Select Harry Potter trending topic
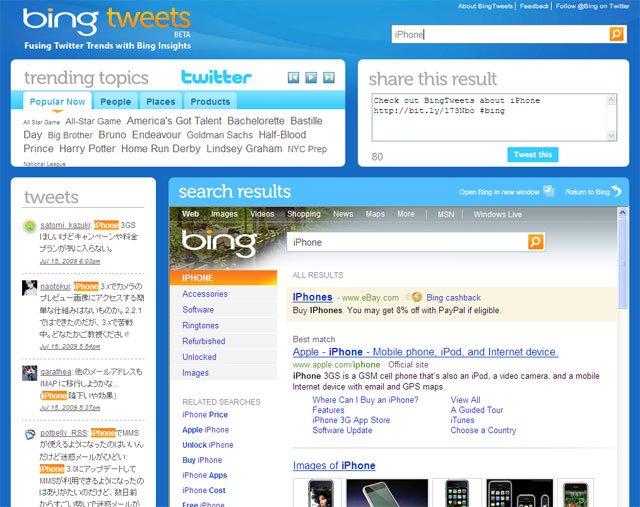Screen dimensions: 640x507 pyautogui.click(x=87, y=149)
